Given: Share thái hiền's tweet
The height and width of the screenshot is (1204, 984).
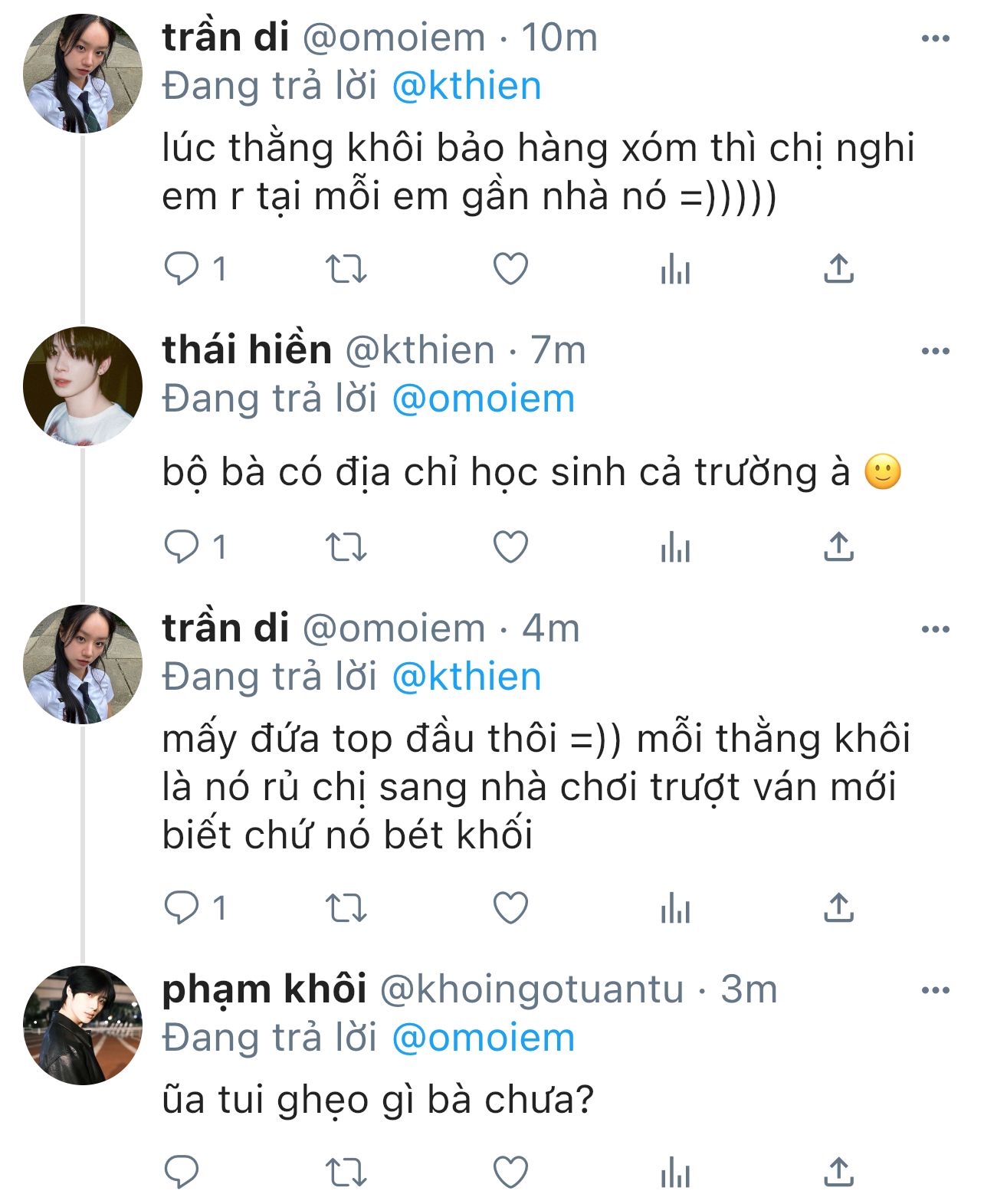Looking at the screenshot, I should (x=838, y=547).
